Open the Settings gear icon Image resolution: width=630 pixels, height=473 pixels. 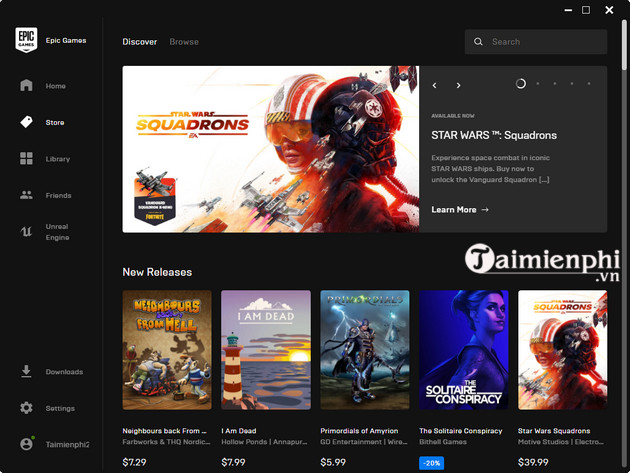(x=26, y=408)
